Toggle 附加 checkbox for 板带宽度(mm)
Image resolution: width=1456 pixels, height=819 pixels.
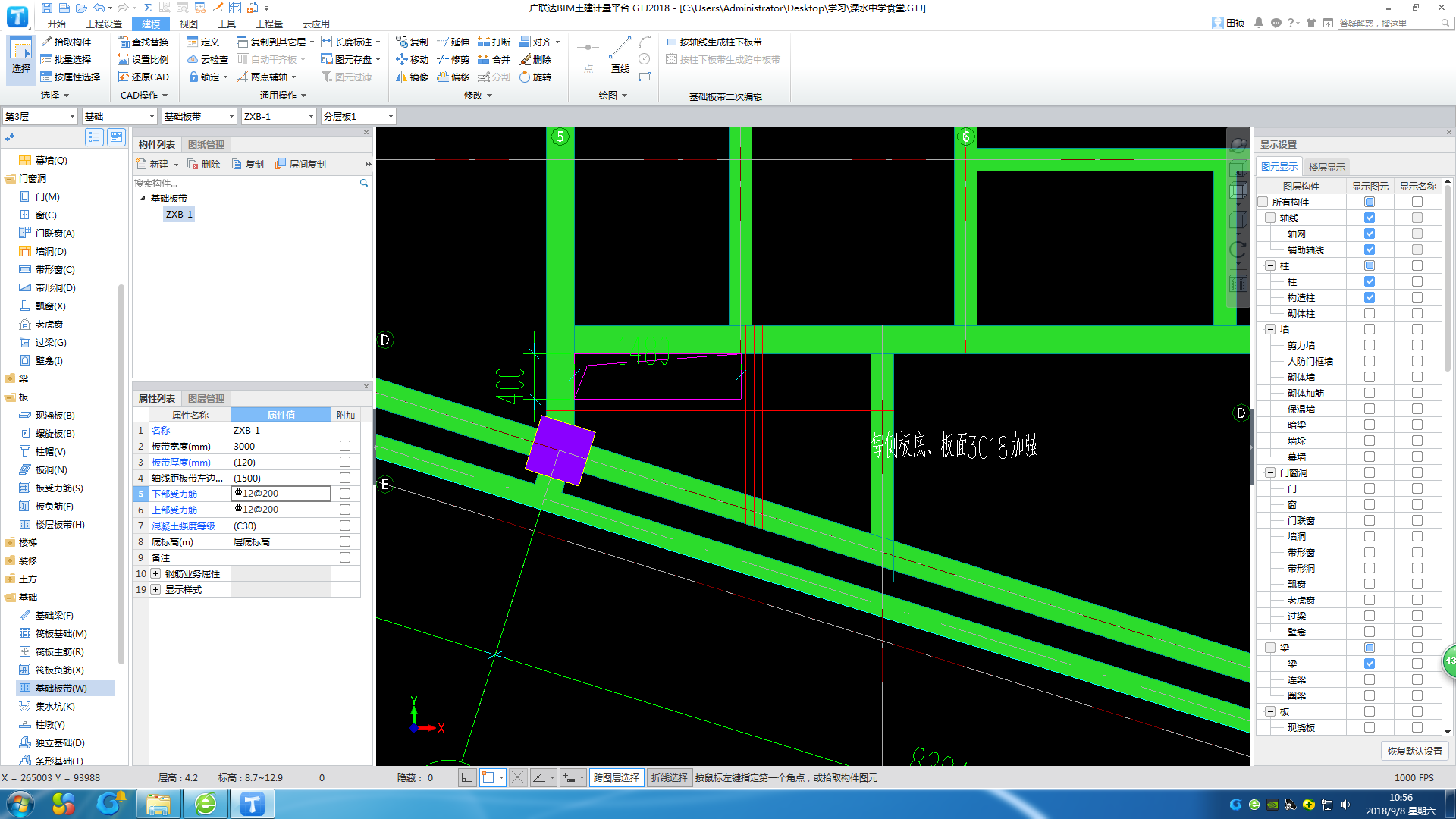coord(345,446)
